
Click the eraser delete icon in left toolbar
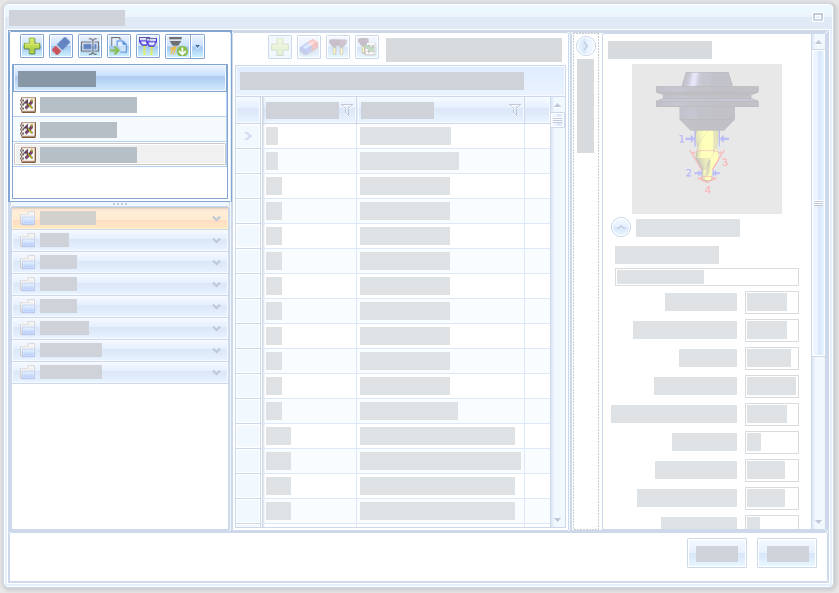pos(61,46)
